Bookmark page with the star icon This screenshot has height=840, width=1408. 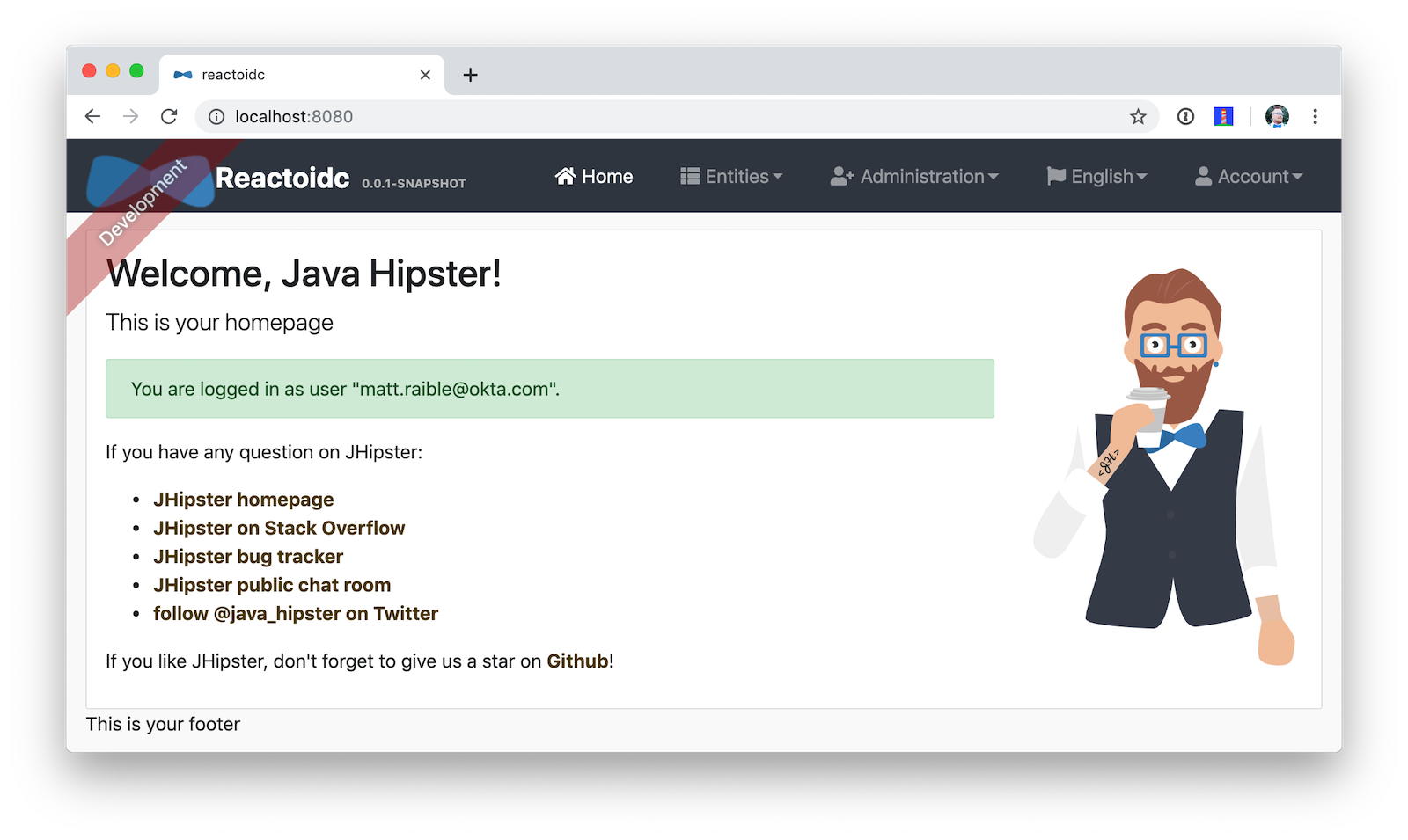[1138, 117]
